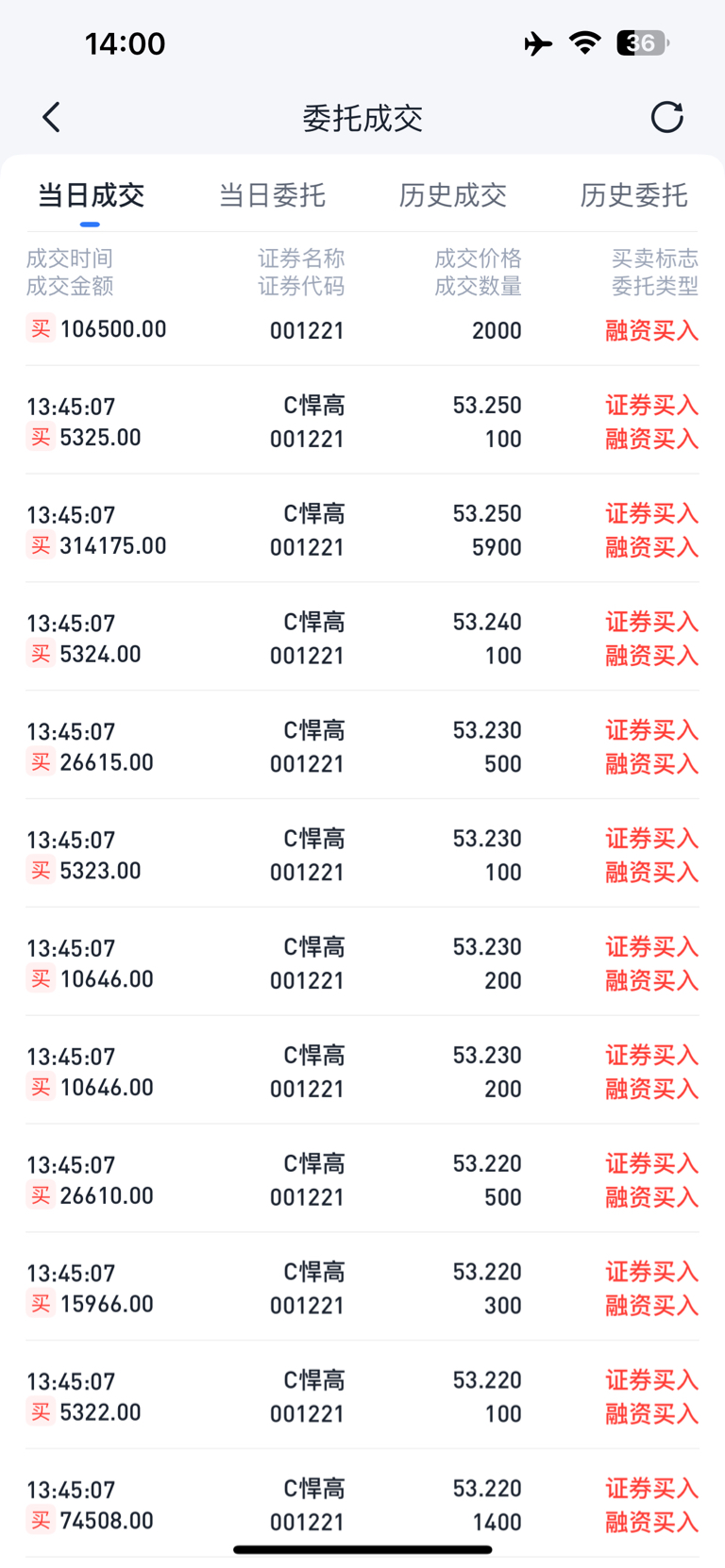The width and height of the screenshot is (725, 1568).
Task: Tap the 成交时间 column header
Action: point(70,259)
